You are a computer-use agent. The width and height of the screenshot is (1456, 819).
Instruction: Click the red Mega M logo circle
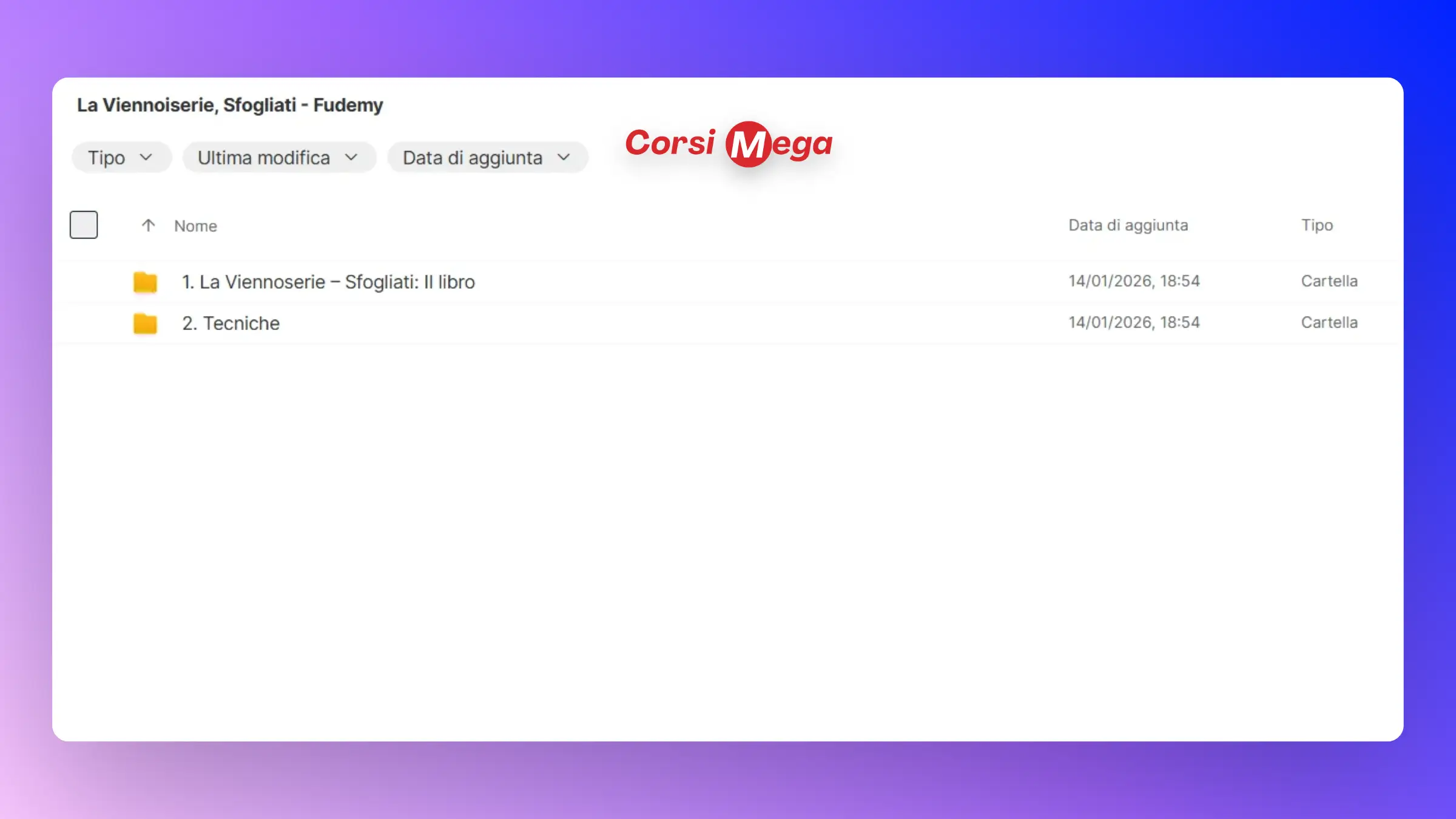coord(748,144)
